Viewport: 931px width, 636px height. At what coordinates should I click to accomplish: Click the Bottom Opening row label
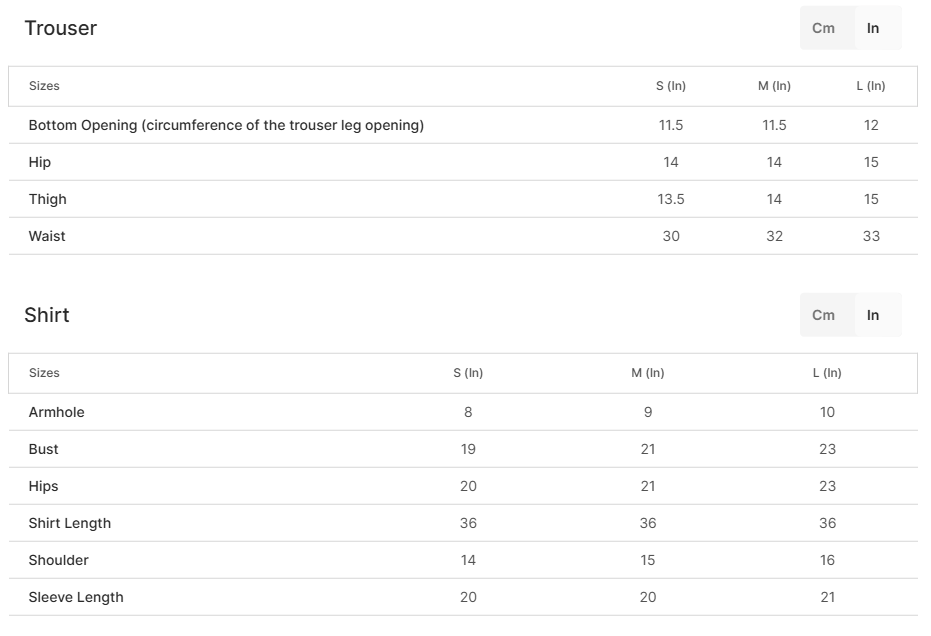point(226,125)
